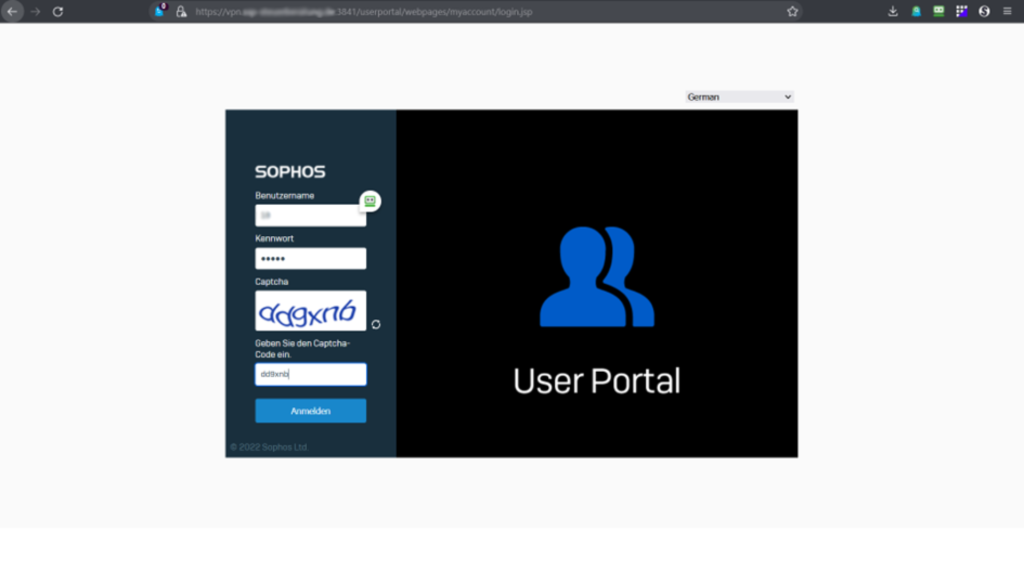Click the password manager icon by Benutzername
The width and height of the screenshot is (1024, 576).
coord(370,201)
